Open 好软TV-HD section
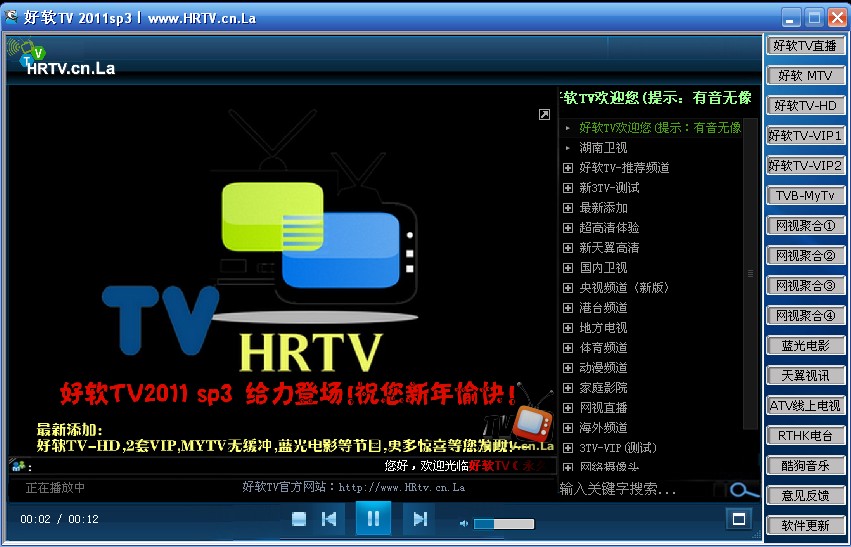851x547 pixels. click(x=805, y=105)
